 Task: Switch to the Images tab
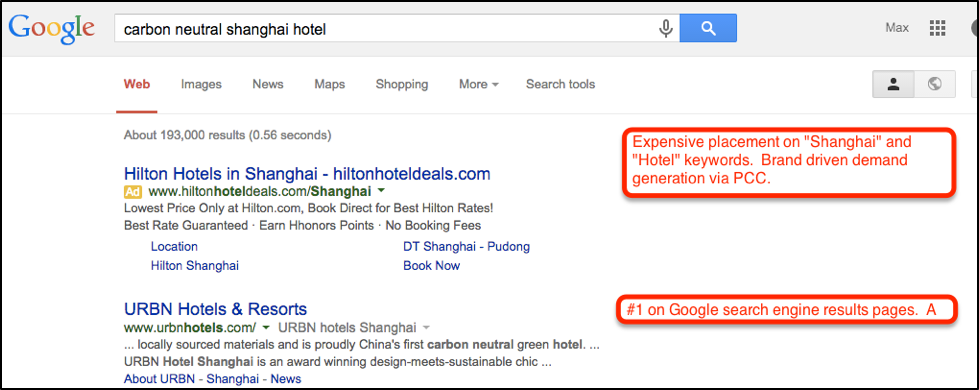(201, 84)
